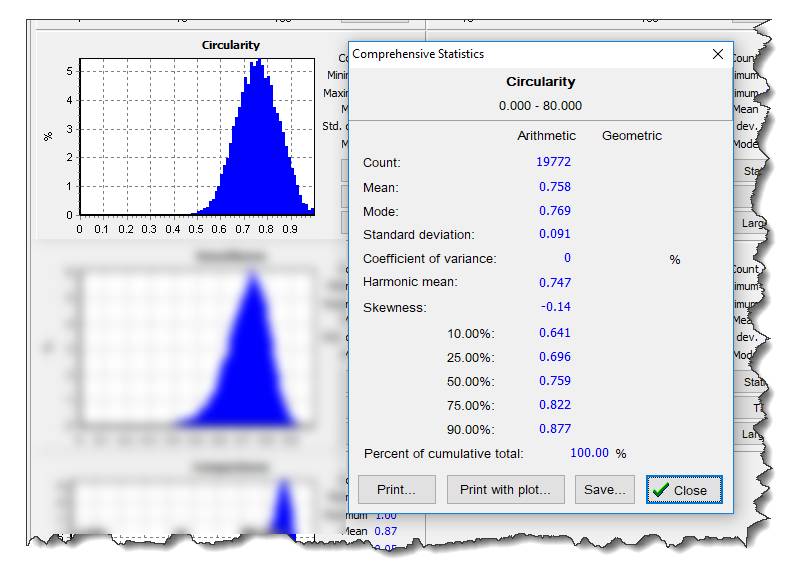Click the blurred second histogram plot
The width and height of the screenshot is (791, 570).
coord(197,348)
